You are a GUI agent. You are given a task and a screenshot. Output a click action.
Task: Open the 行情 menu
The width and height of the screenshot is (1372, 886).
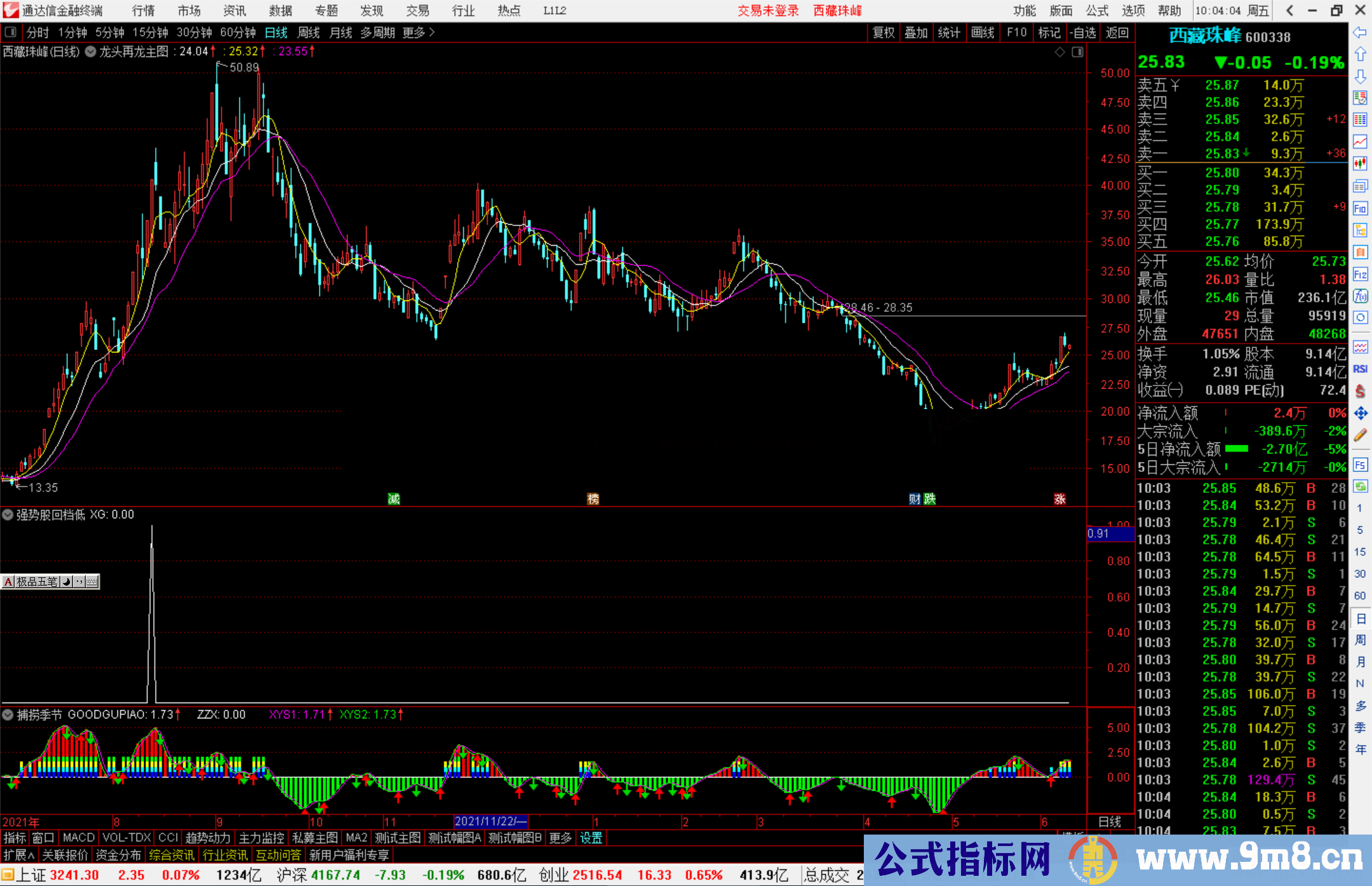(143, 11)
